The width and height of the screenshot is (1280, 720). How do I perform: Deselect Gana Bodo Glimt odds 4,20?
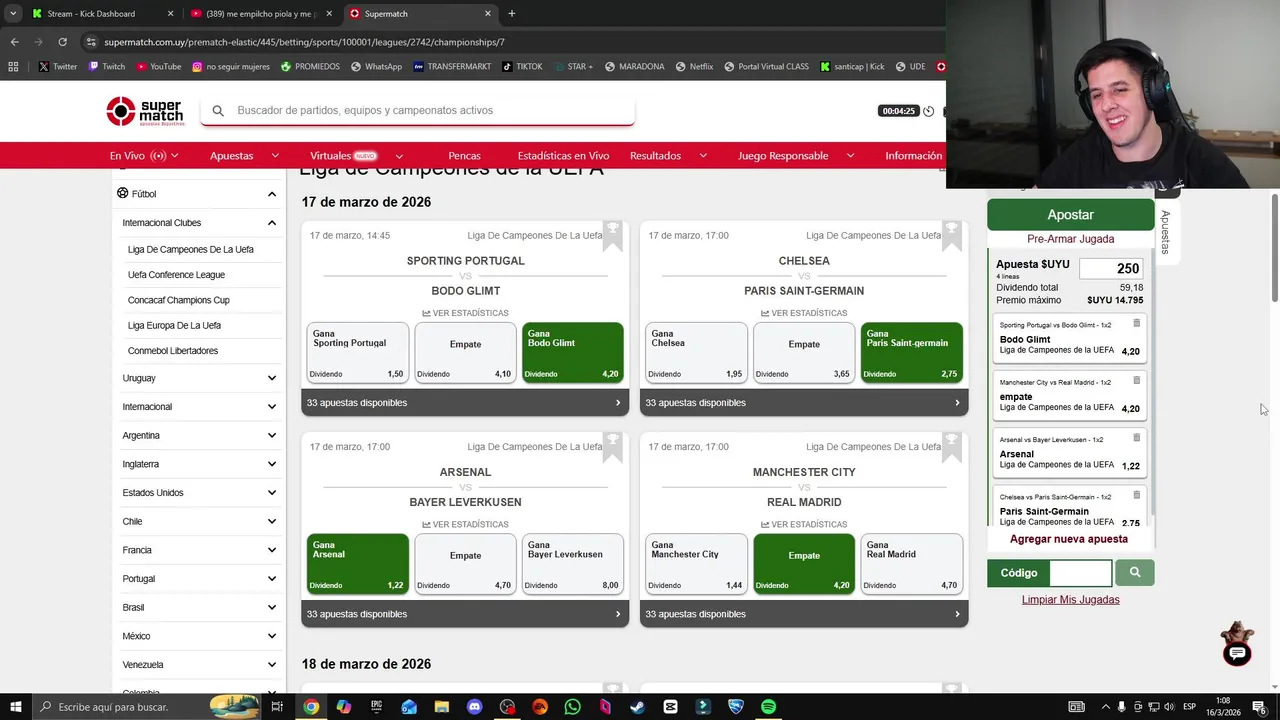(x=573, y=352)
